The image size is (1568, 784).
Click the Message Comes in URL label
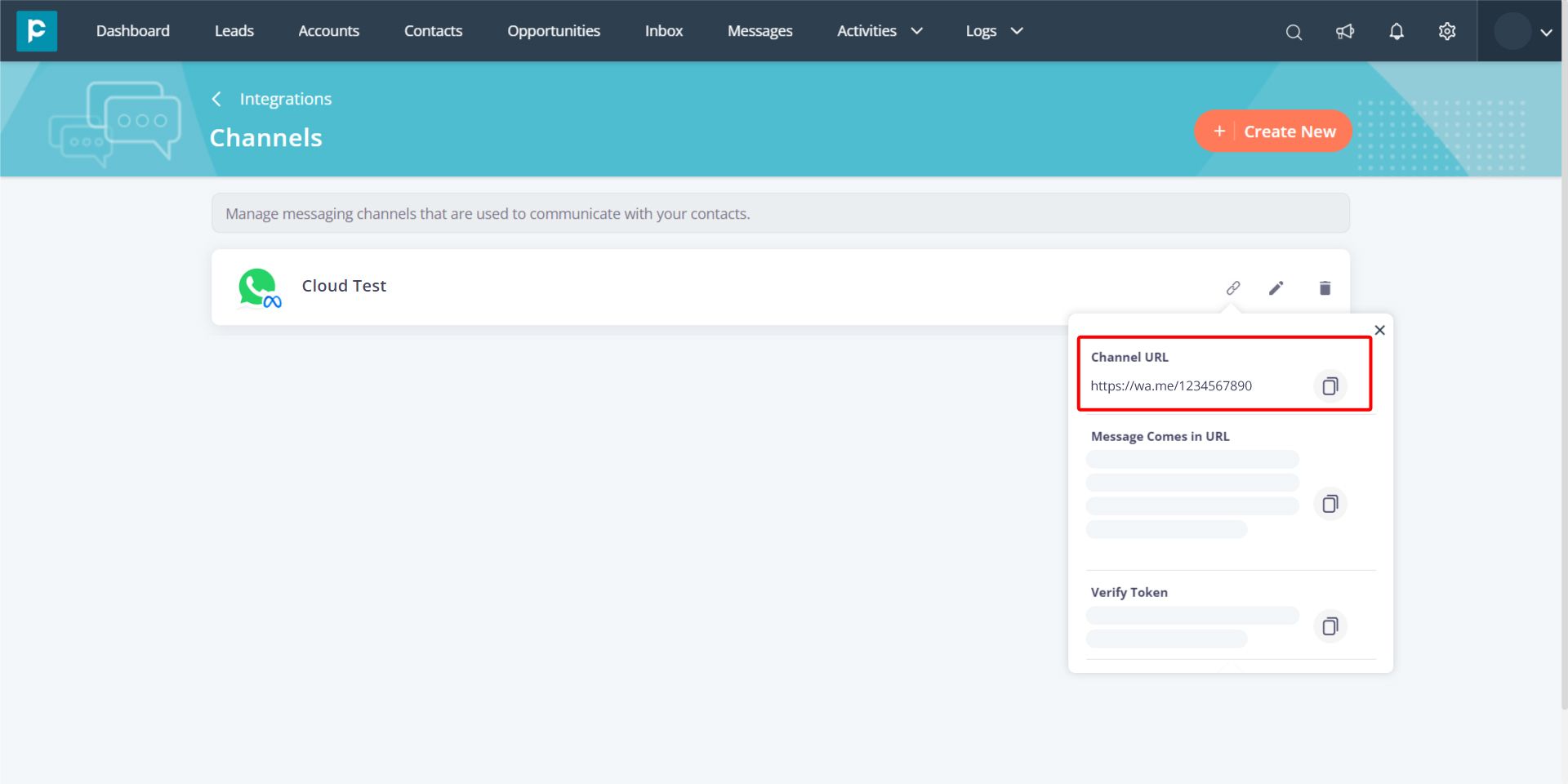(1160, 436)
